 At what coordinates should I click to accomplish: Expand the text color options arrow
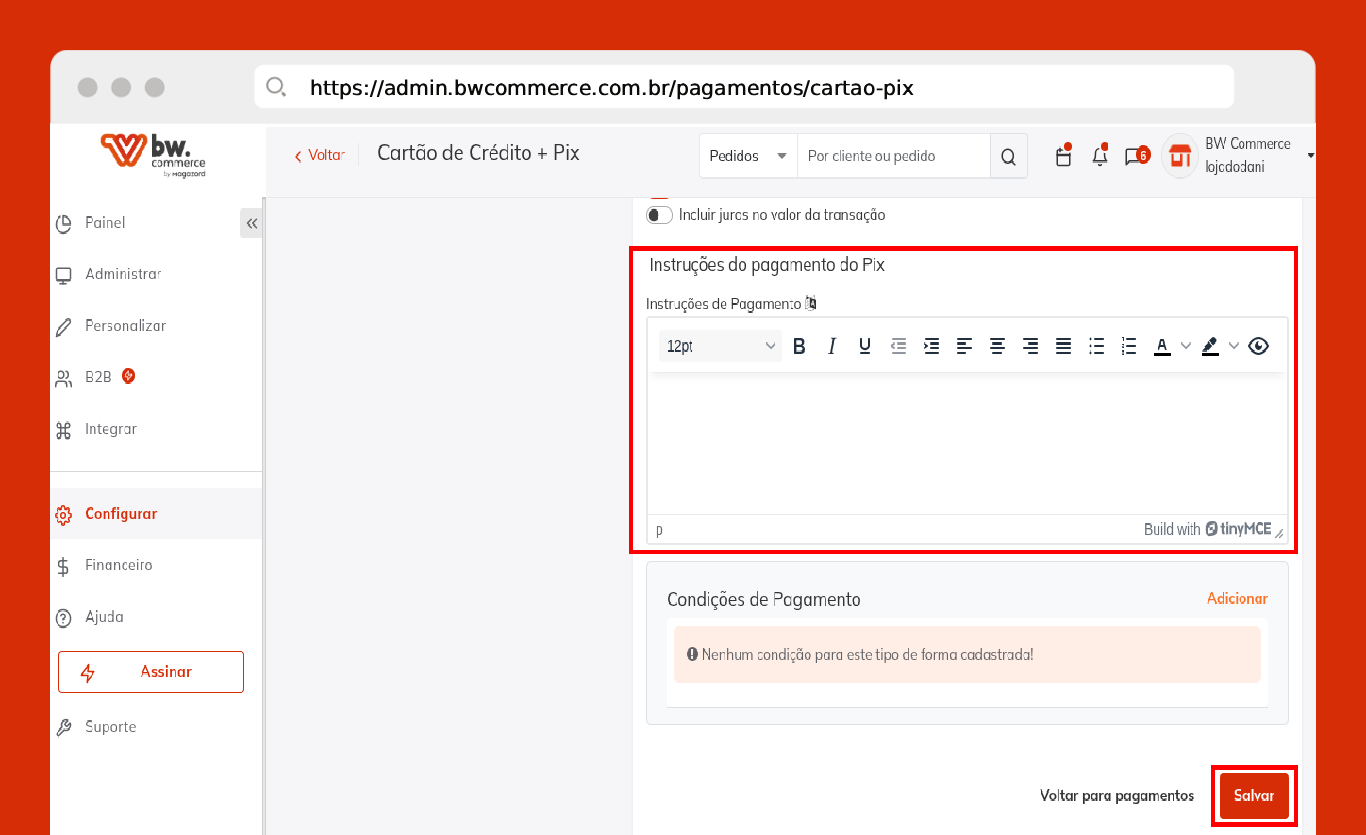1186,346
